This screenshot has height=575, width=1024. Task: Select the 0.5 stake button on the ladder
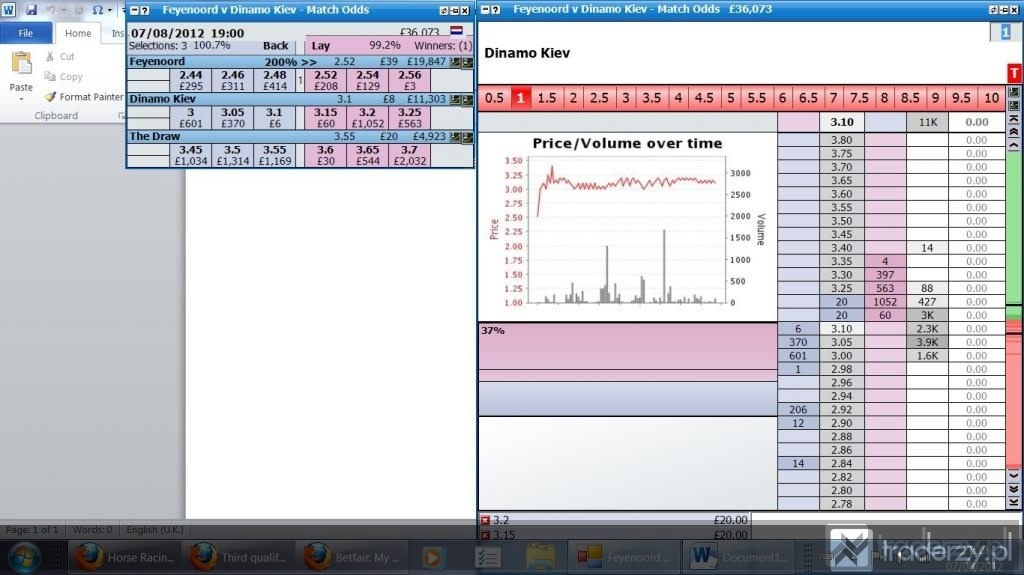(494, 98)
